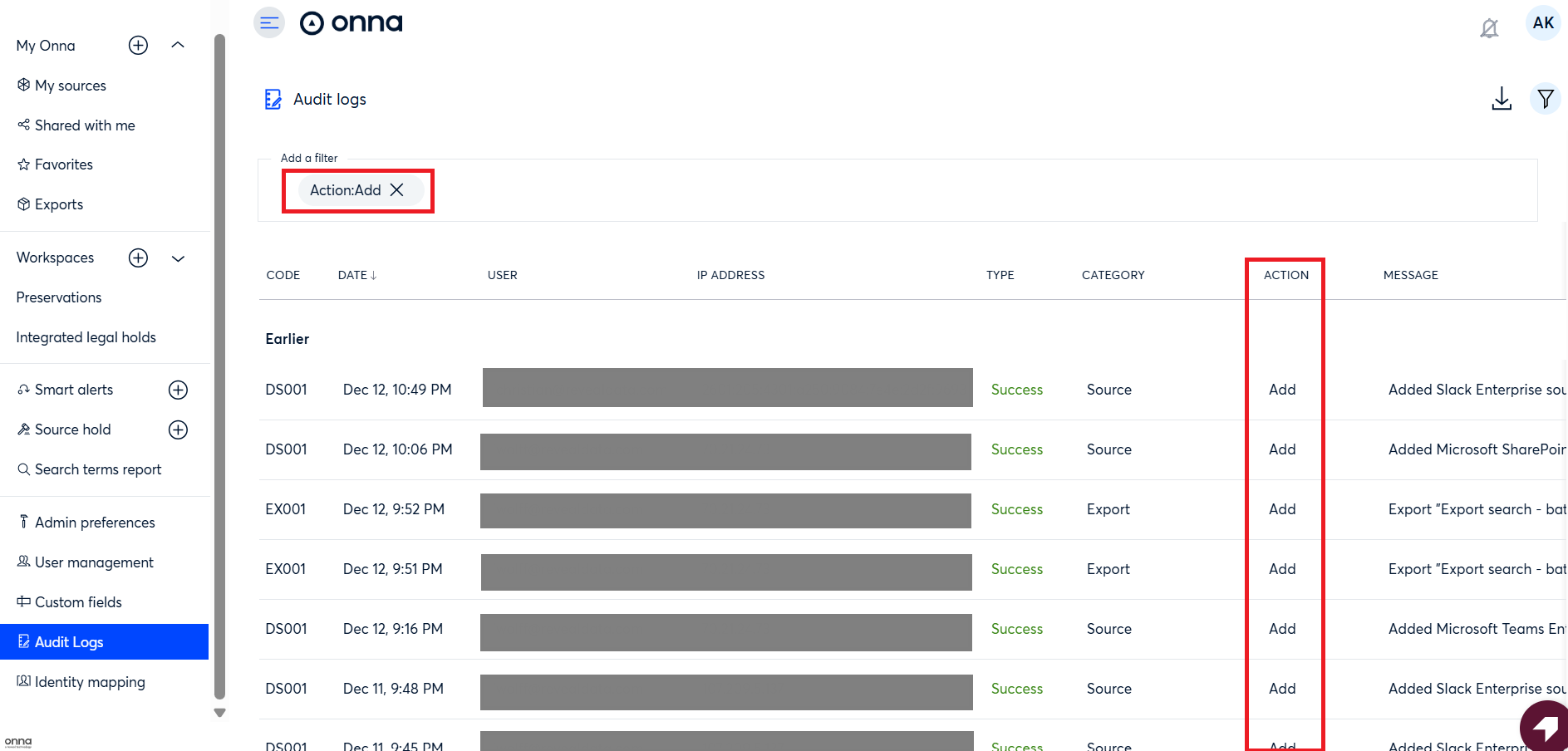This screenshot has width=1568, height=751.
Task: Open Integrated legal holds
Action: [x=86, y=337]
